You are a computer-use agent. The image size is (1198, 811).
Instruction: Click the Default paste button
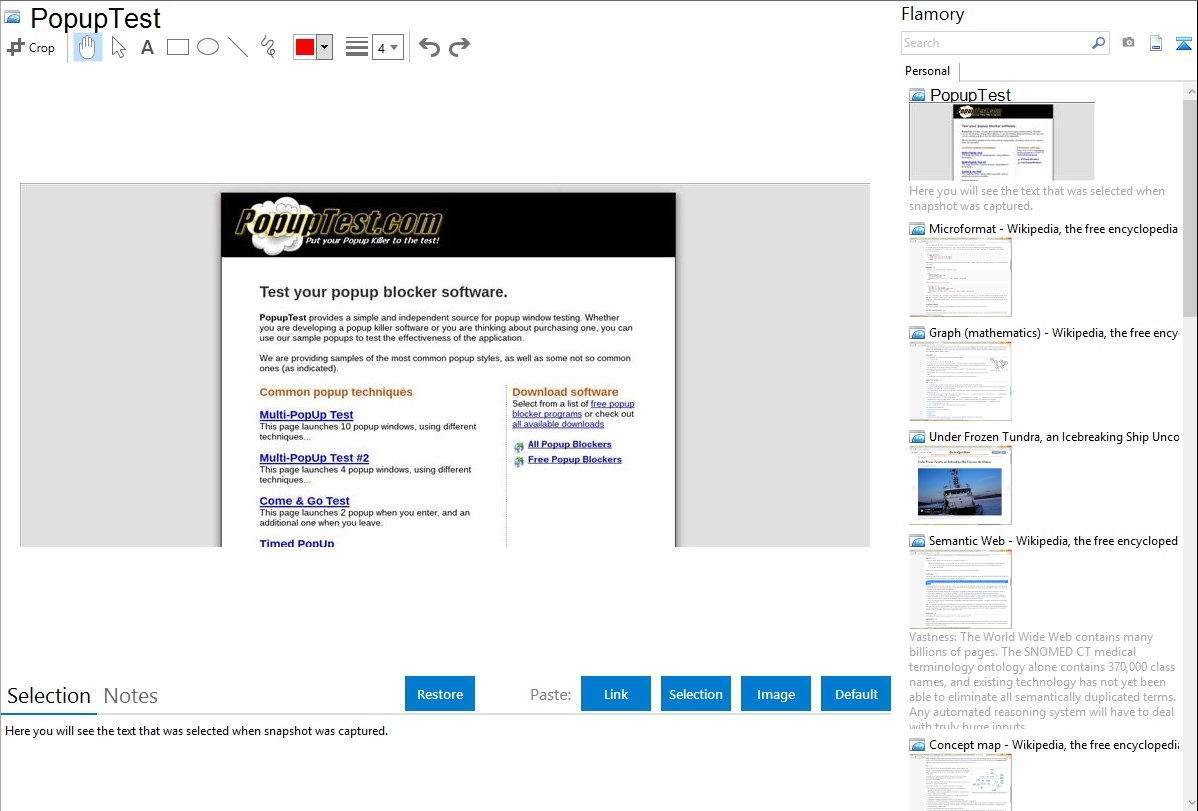(856, 694)
